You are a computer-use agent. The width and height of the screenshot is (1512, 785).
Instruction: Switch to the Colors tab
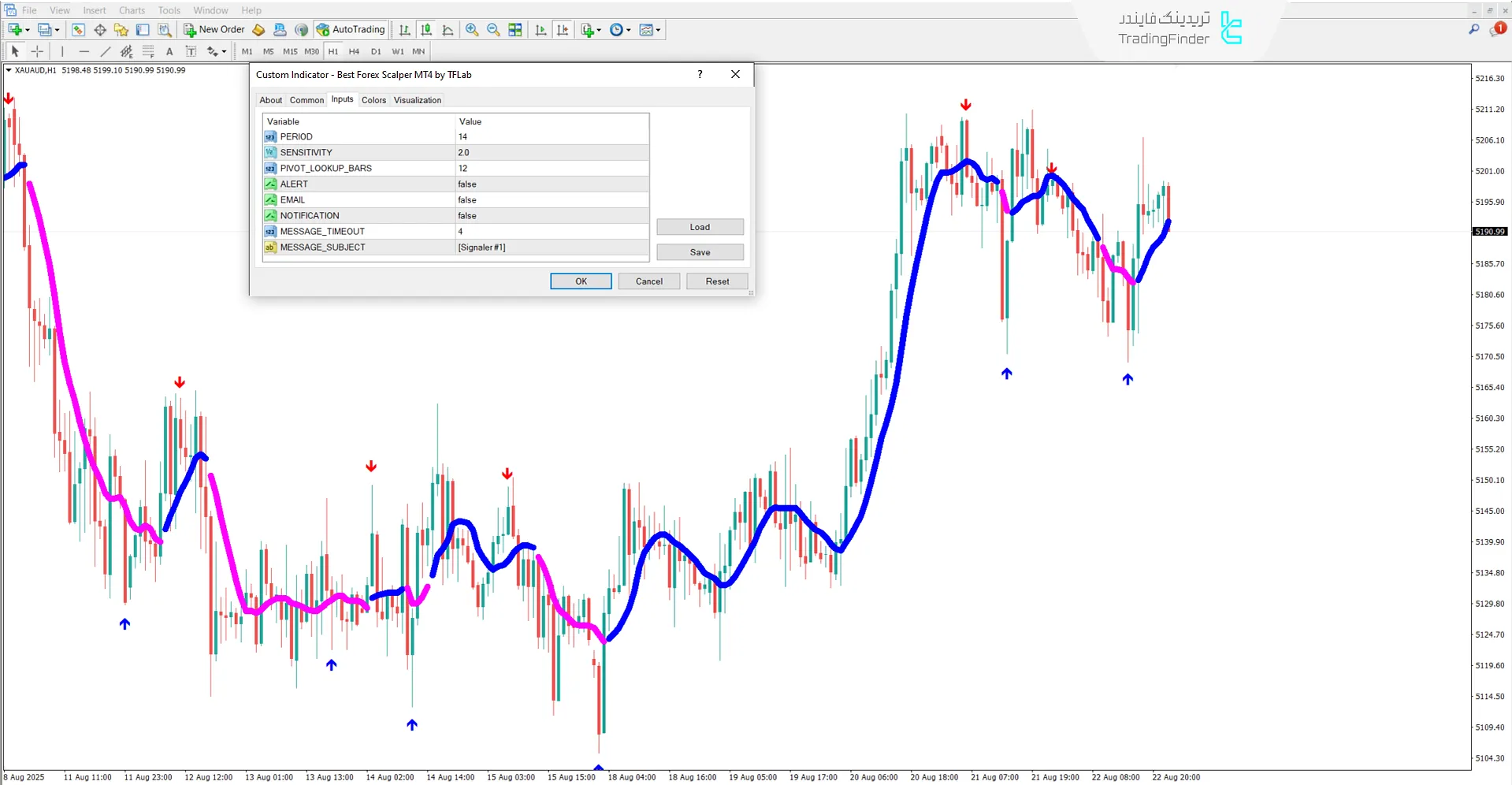(x=373, y=99)
